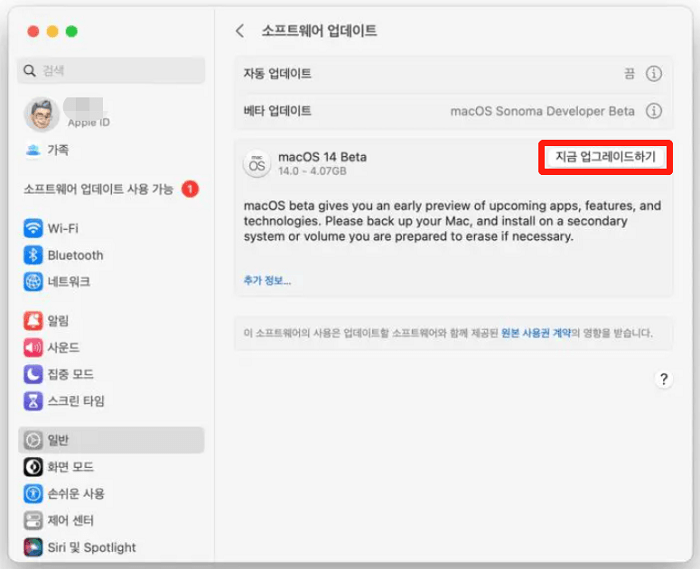
Task: Click the Apple ID label
Action: pyautogui.click(x=88, y=123)
